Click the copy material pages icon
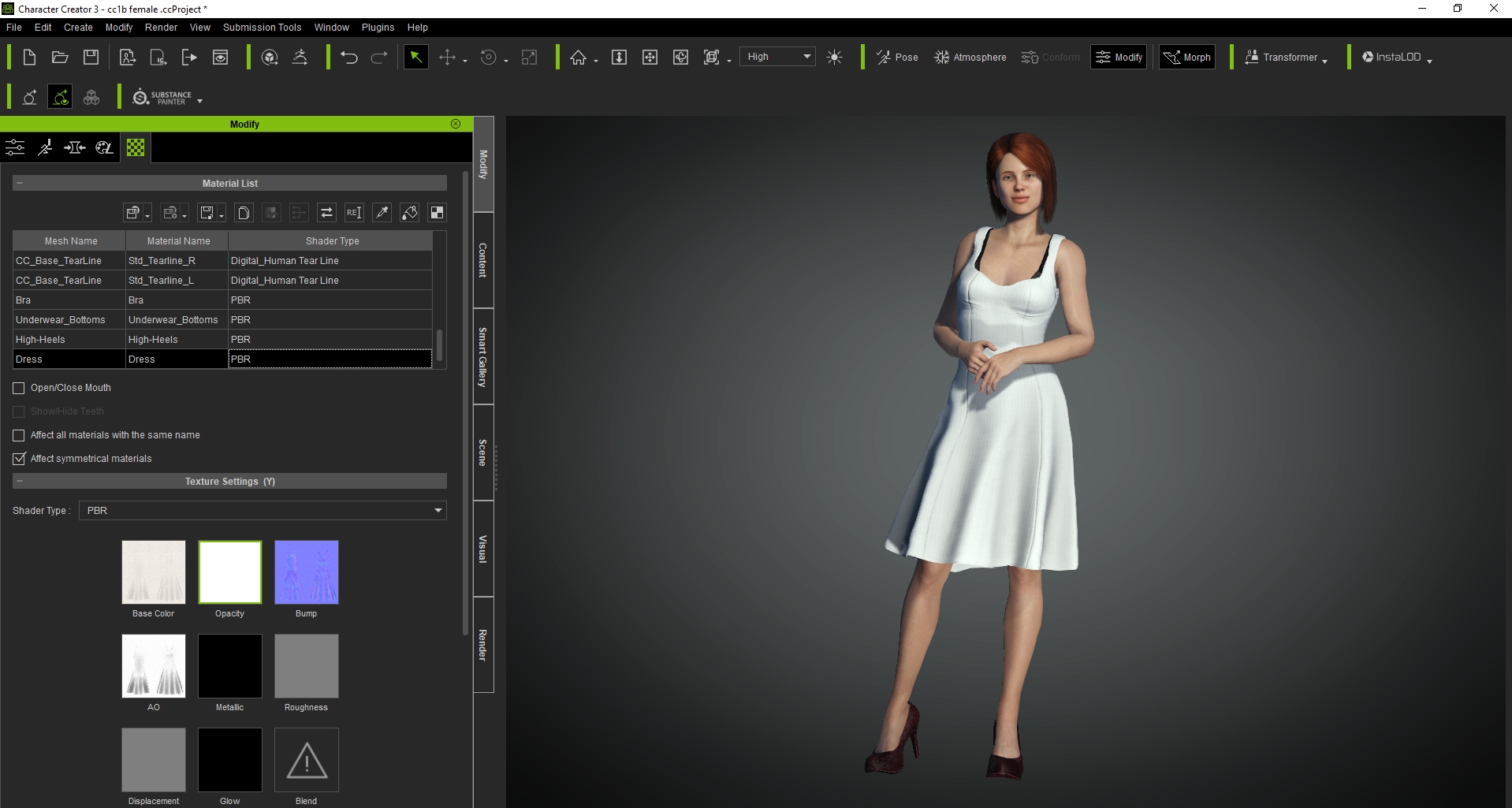This screenshot has width=1512, height=808. [244, 212]
